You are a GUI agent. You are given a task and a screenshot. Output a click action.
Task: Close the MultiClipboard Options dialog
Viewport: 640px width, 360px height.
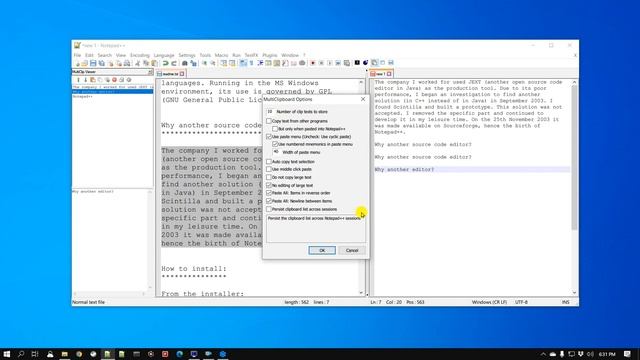(363, 99)
